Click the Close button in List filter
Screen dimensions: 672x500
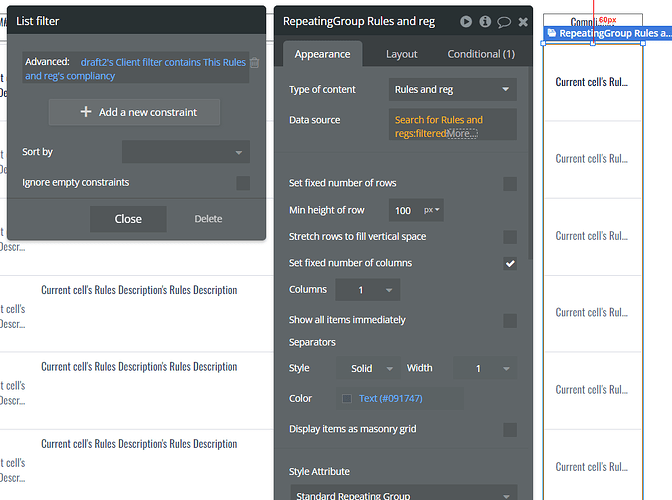[128, 219]
